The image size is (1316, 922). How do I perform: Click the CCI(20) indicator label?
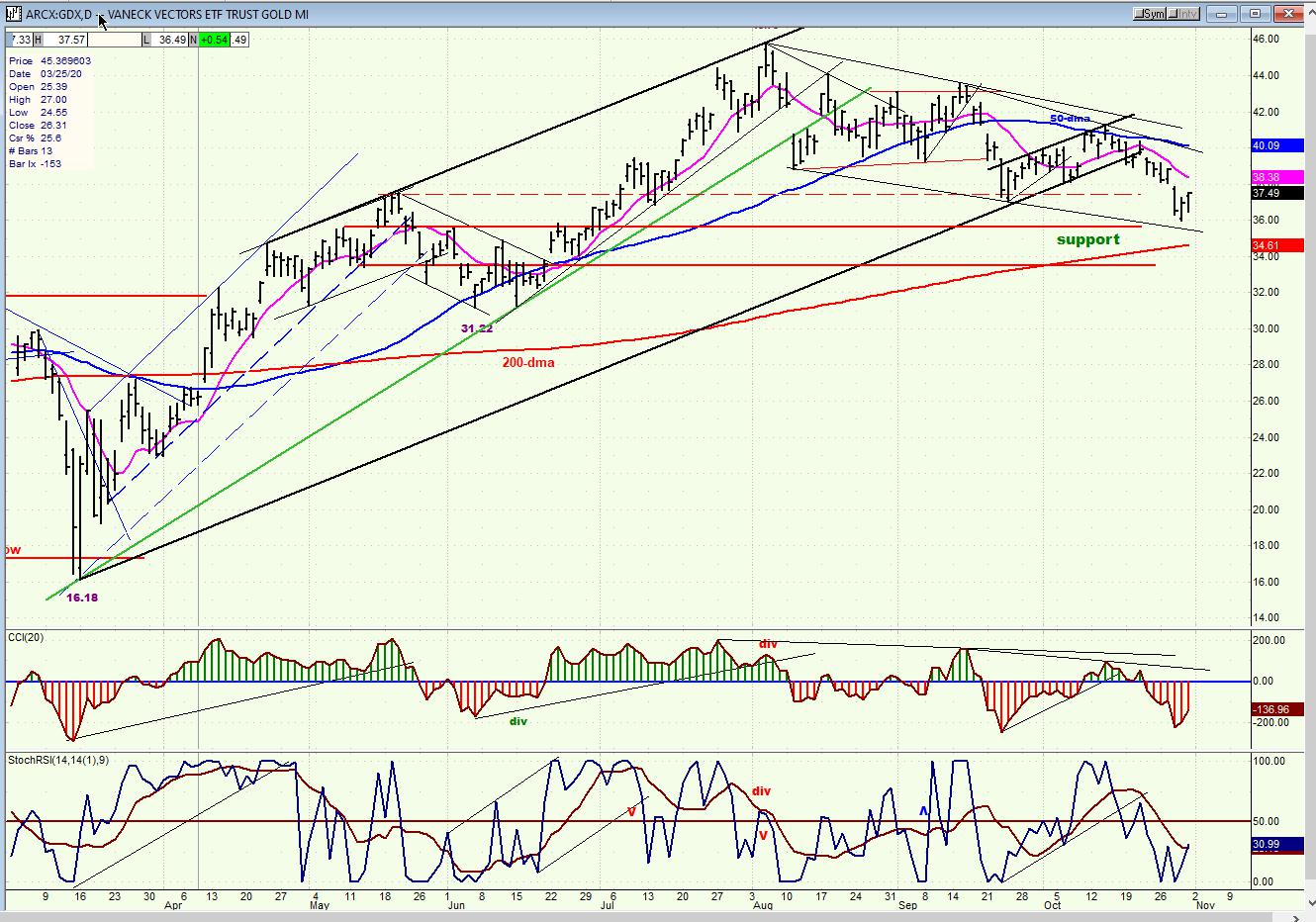[27, 637]
